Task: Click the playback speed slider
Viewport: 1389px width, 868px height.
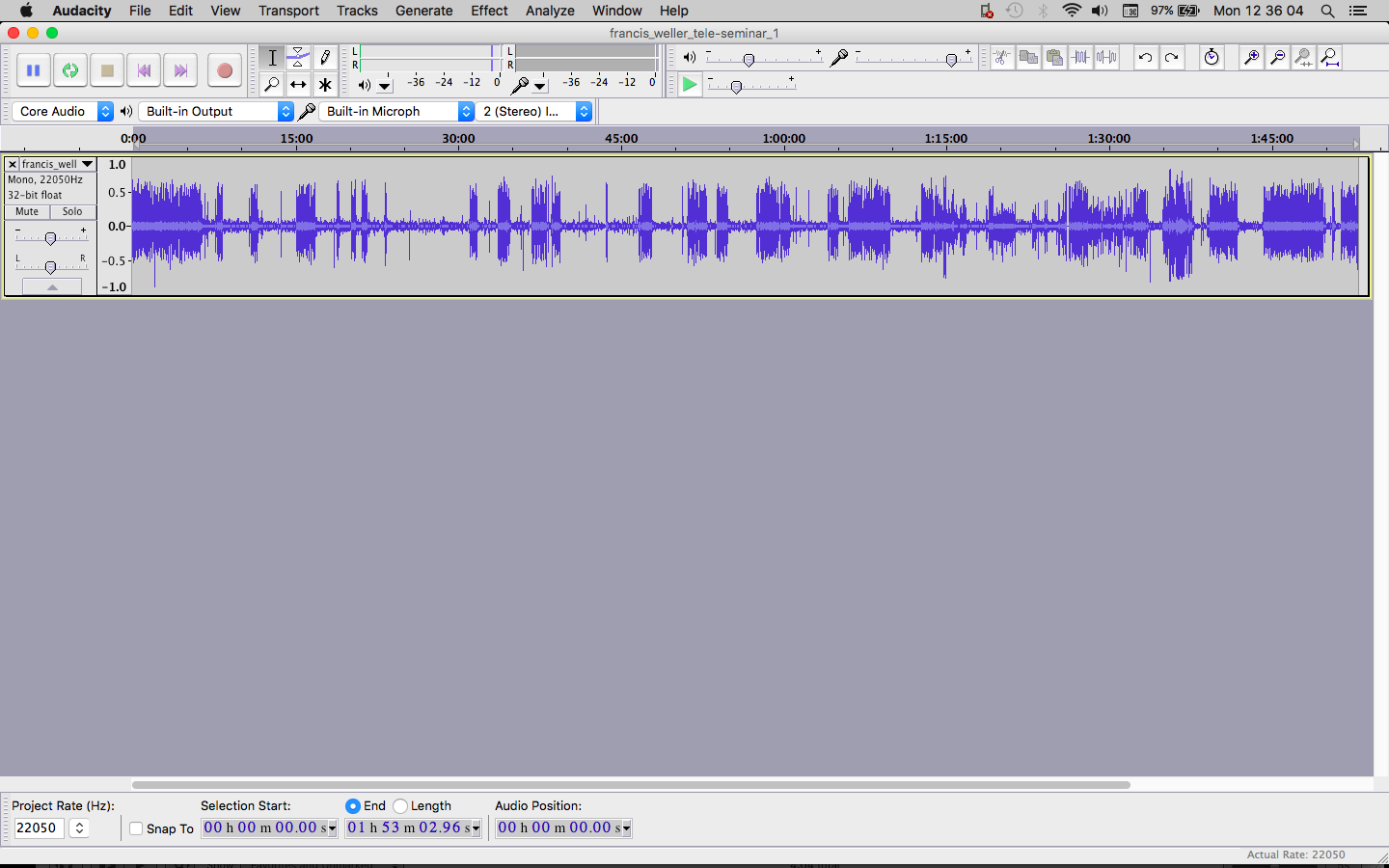Action: pyautogui.click(x=750, y=86)
